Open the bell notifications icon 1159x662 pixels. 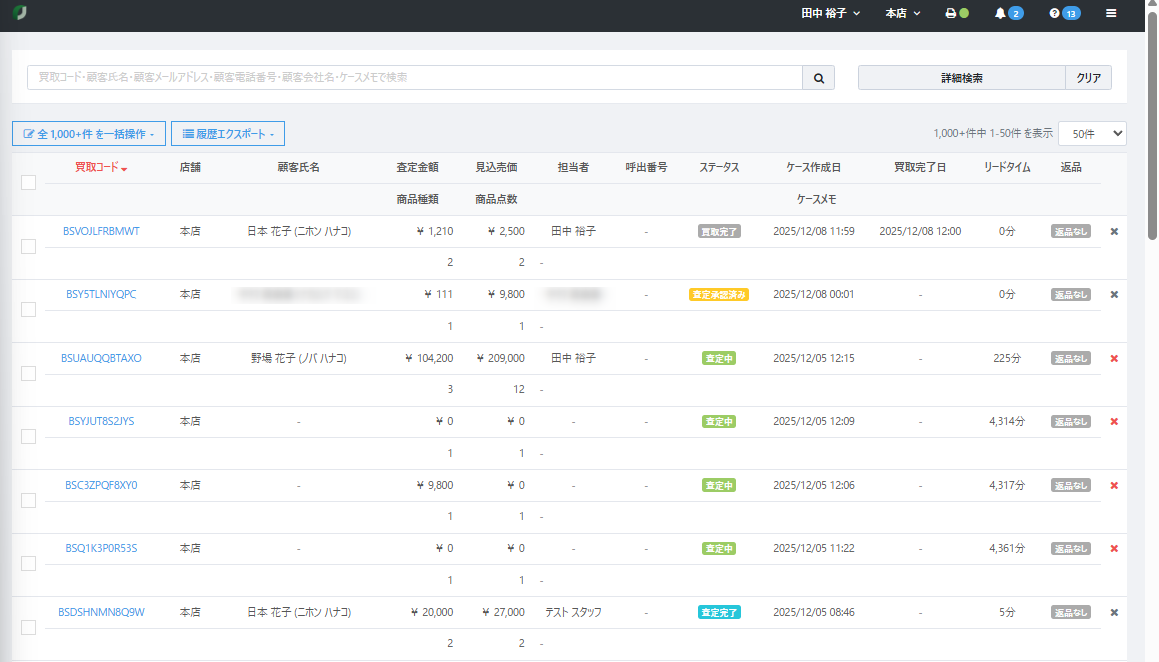tap(1000, 14)
